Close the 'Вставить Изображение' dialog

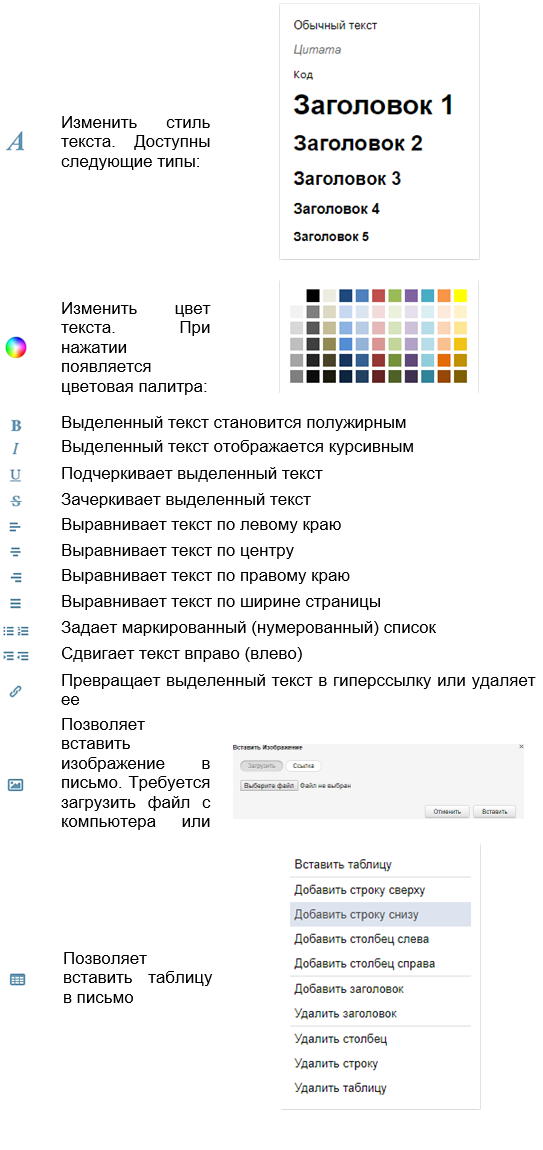click(x=521, y=747)
